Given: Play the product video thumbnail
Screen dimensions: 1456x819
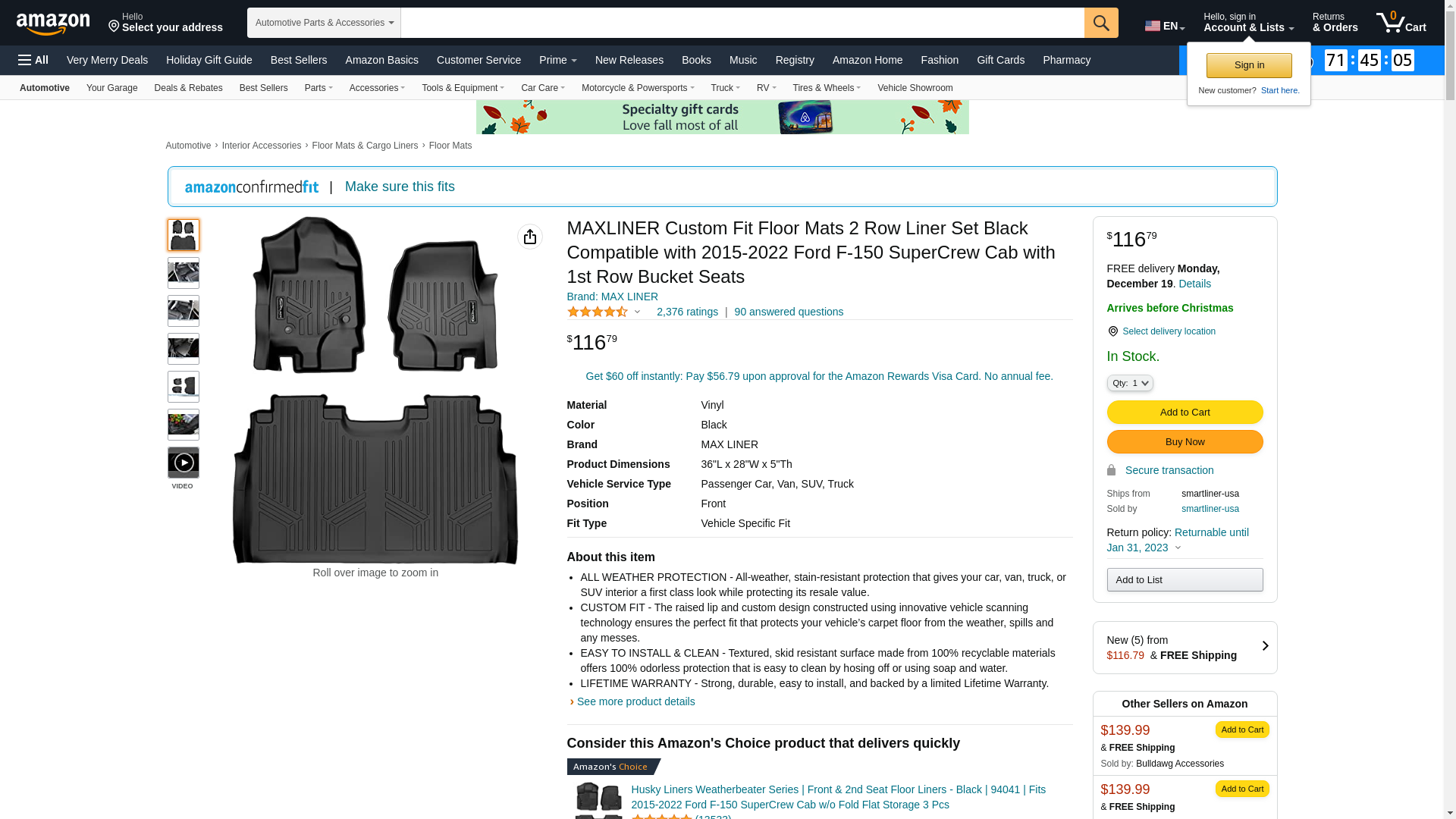Looking at the screenshot, I should point(184,463).
